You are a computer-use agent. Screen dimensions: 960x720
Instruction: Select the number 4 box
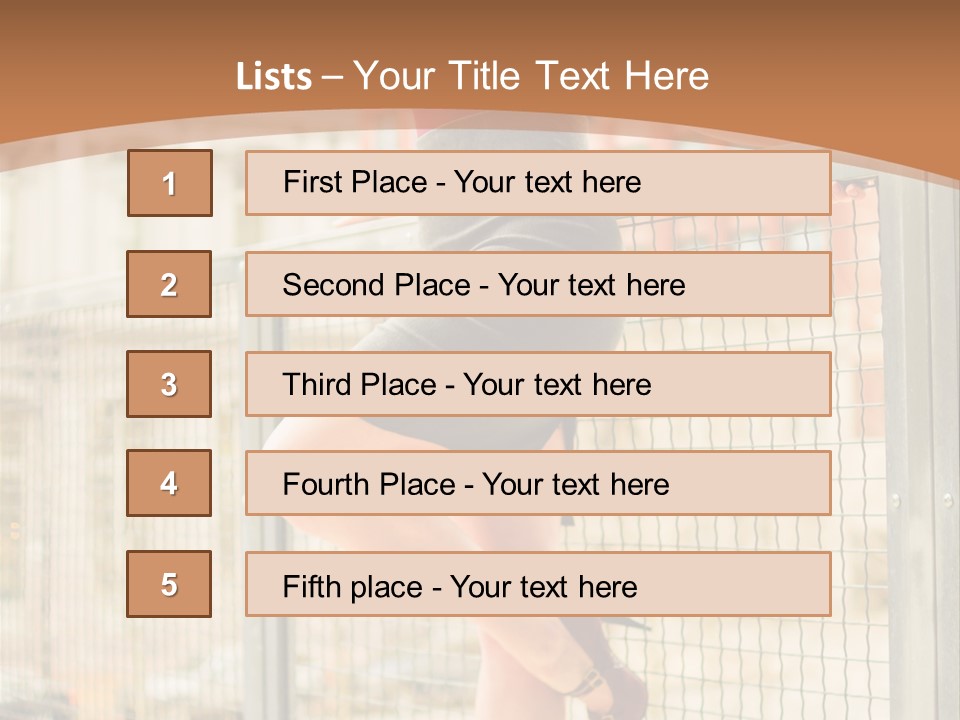[169, 483]
